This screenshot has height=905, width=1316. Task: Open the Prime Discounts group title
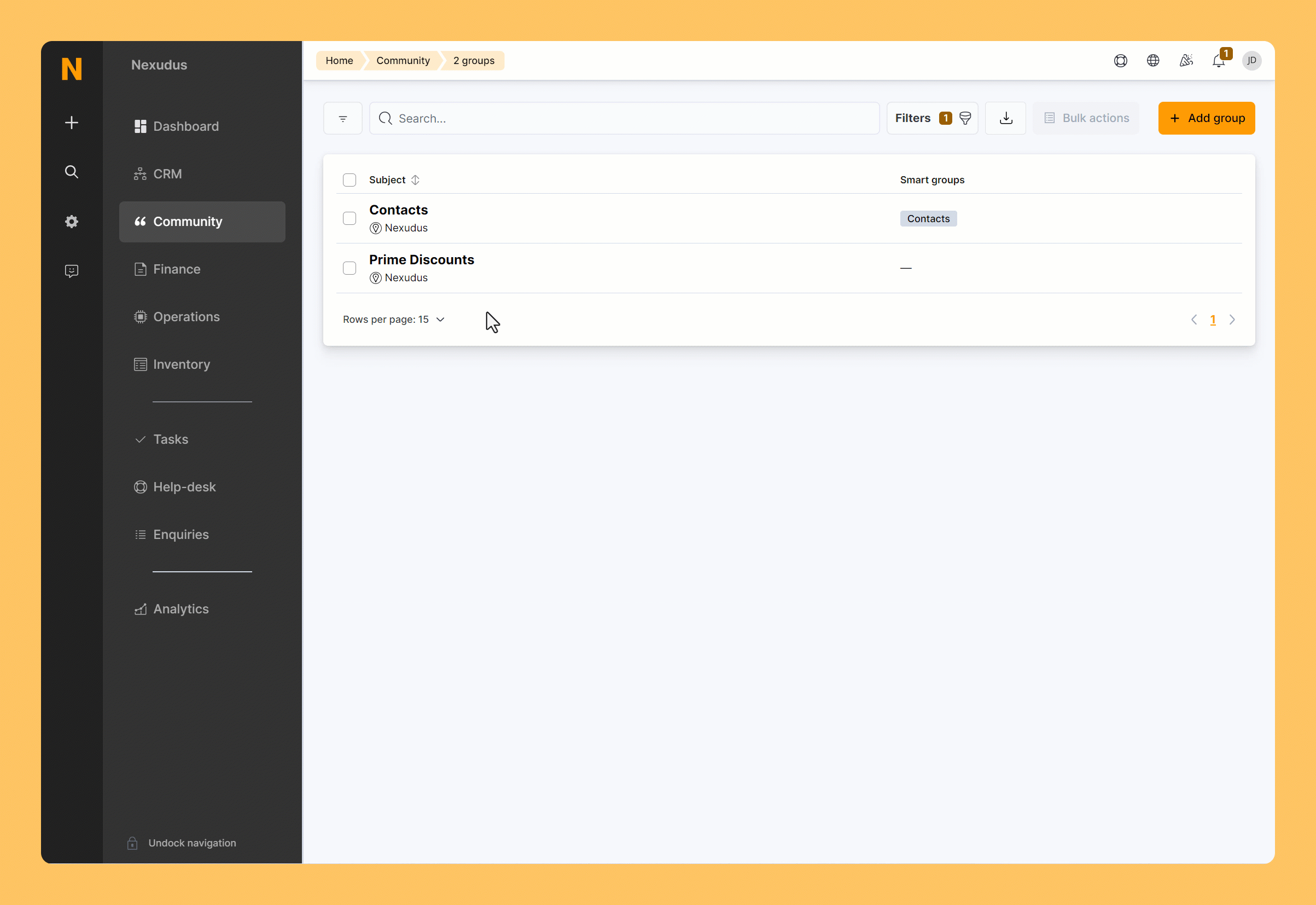point(422,260)
